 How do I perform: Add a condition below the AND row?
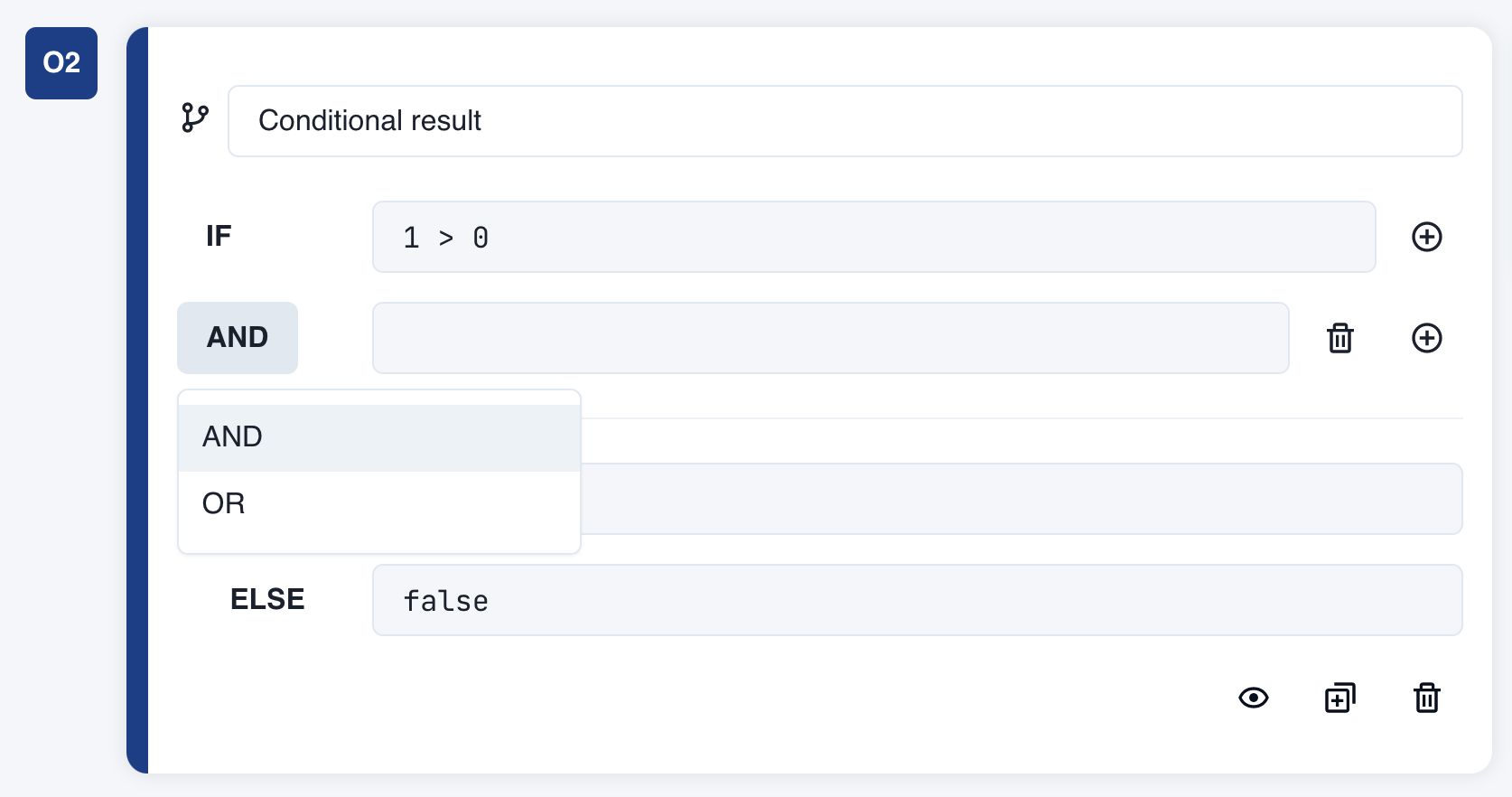click(1427, 338)
